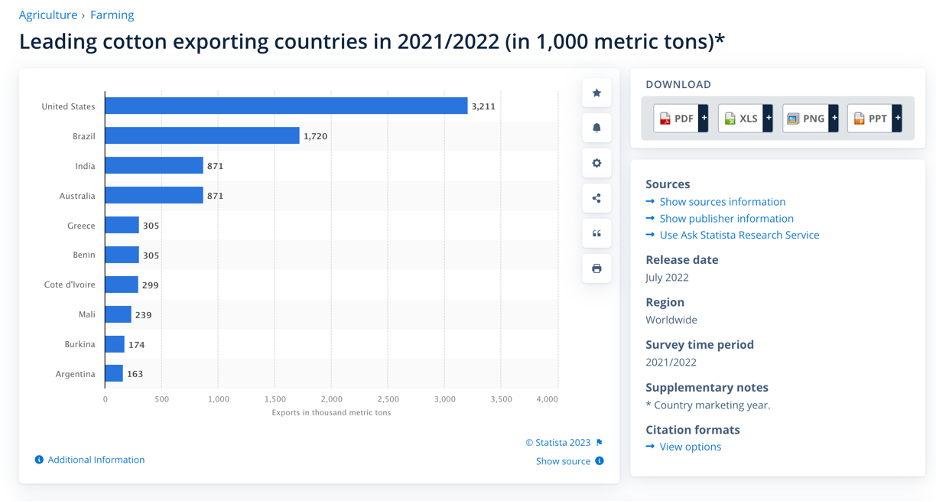Click the quotation mark cite icon
Viewport: 936px width, 502px height.
click(597, 233)
